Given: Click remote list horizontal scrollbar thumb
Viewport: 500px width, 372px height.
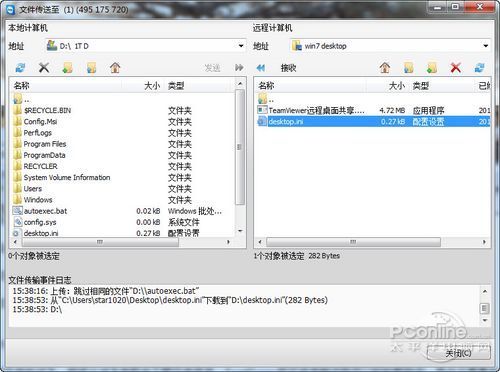Looking at the screenshot, I should tap(353, 242).
